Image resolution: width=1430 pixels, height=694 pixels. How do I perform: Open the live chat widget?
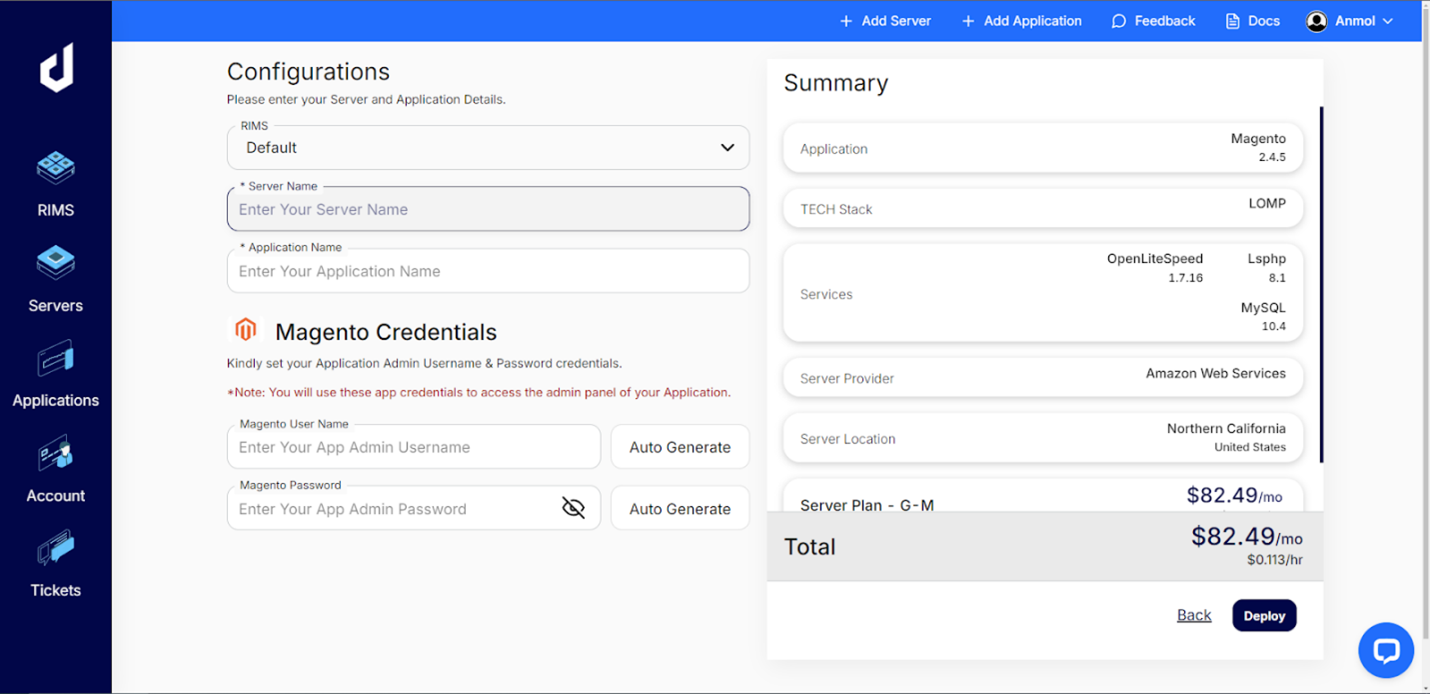tap(1386, 650)
